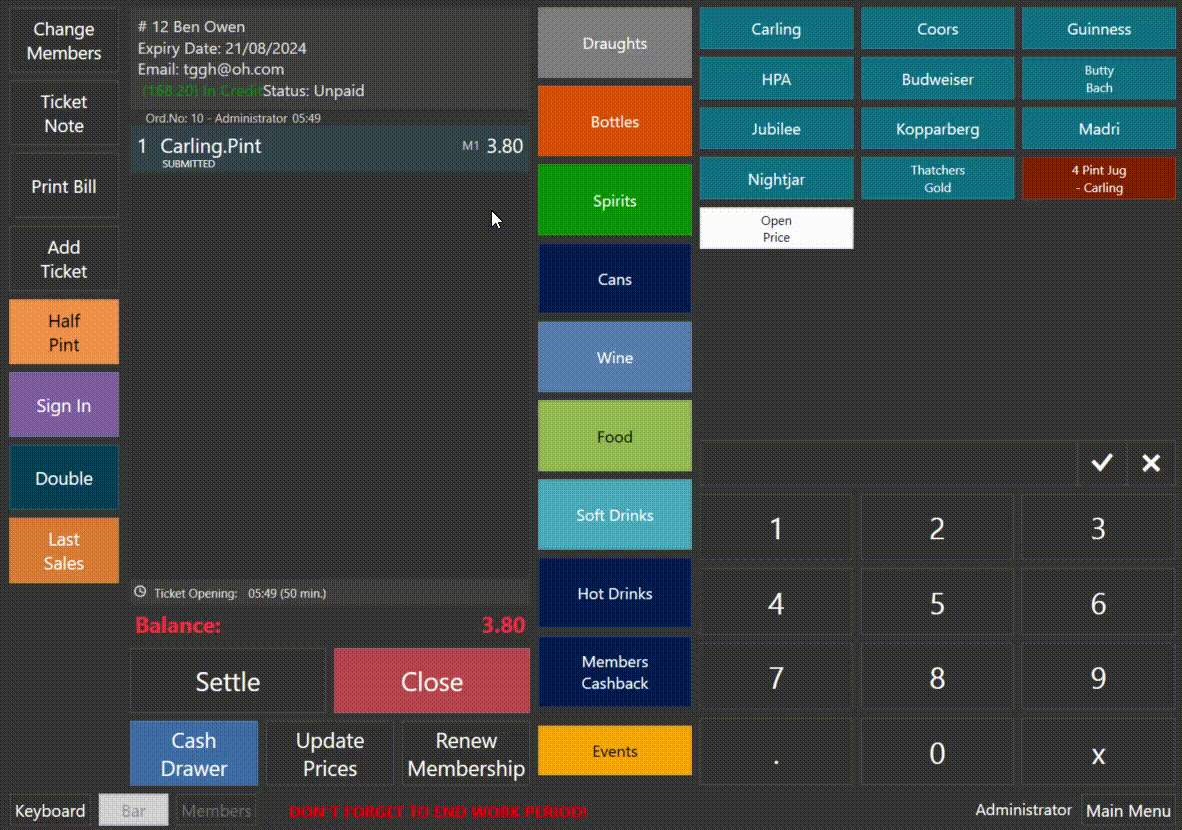Clear numpad entry with the X icon
The height and width of the screenshot is (830, 1182).
pos(1151,463)
